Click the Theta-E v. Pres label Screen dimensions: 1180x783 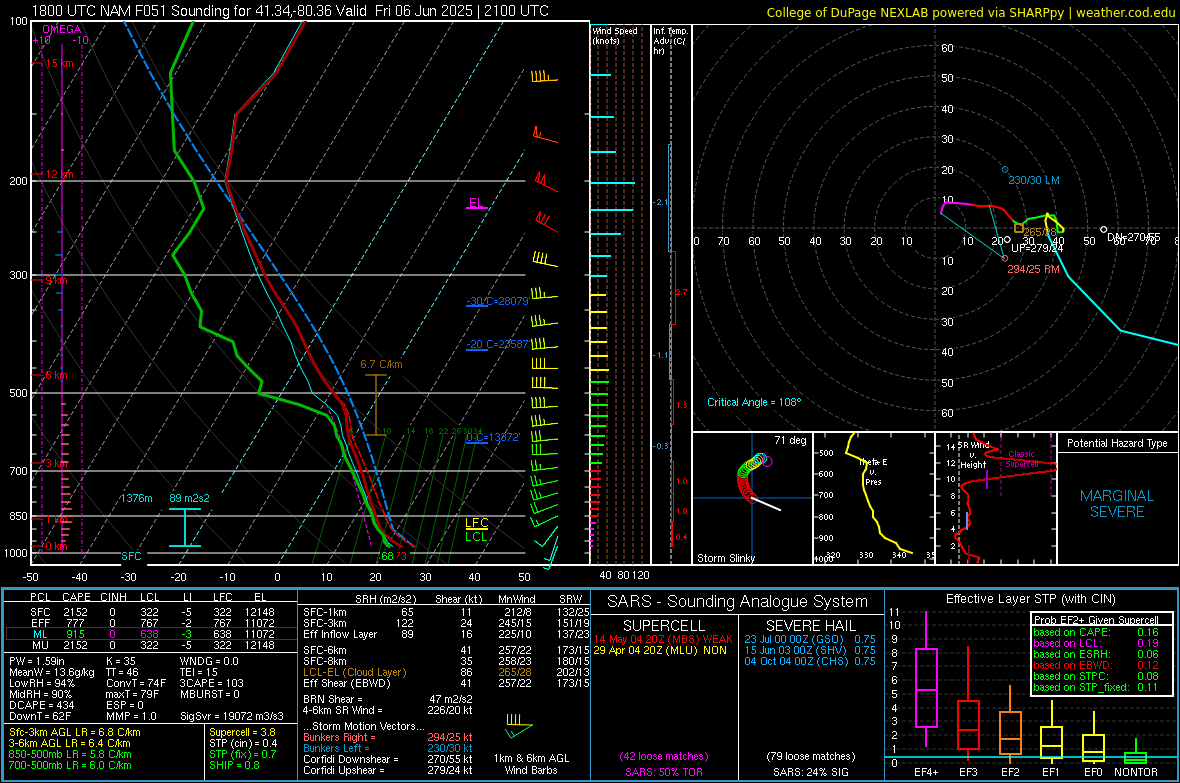pyautogui.click(x=873, y=471)
